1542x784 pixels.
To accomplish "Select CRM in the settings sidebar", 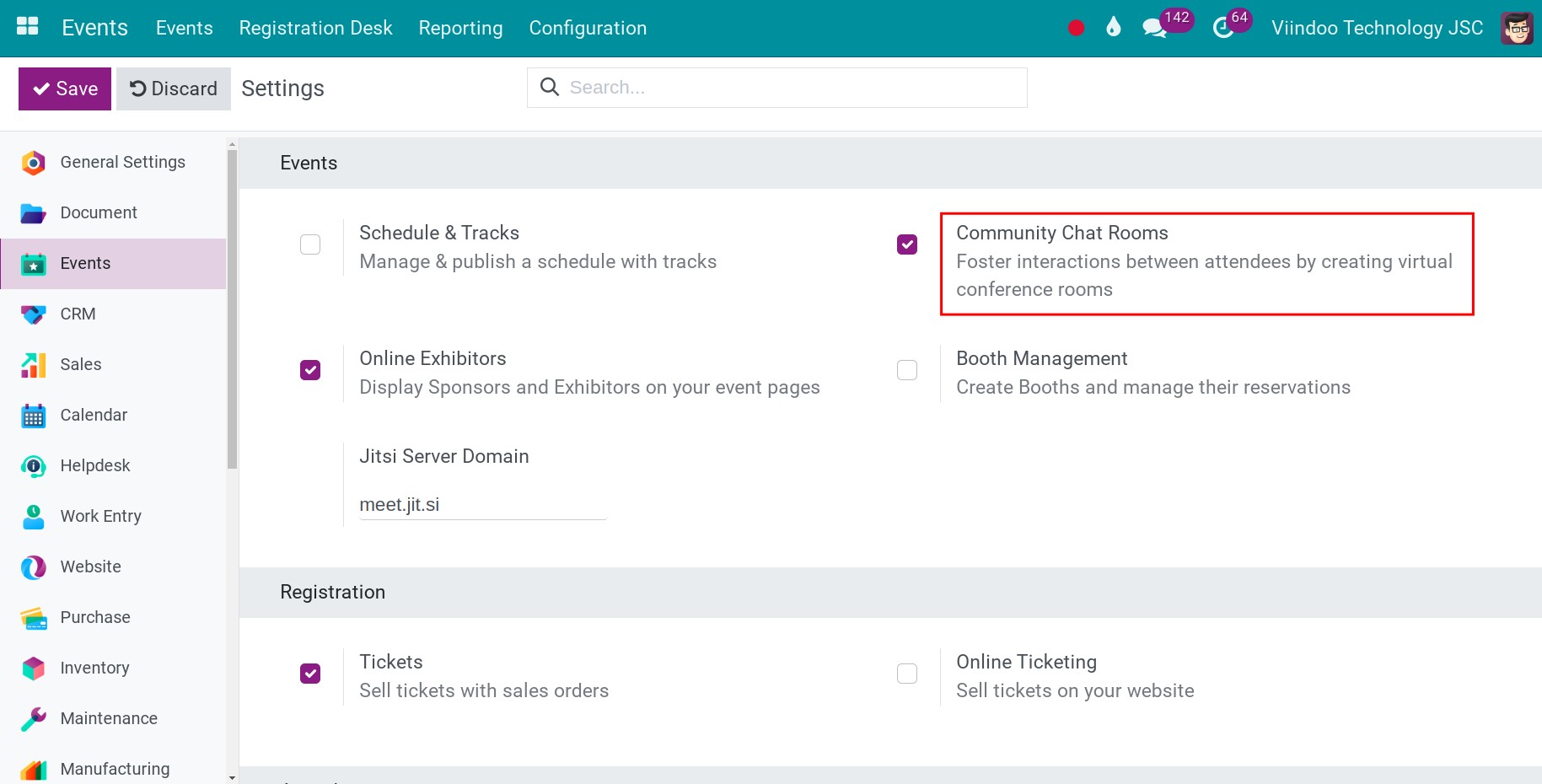I will point(113,314).
